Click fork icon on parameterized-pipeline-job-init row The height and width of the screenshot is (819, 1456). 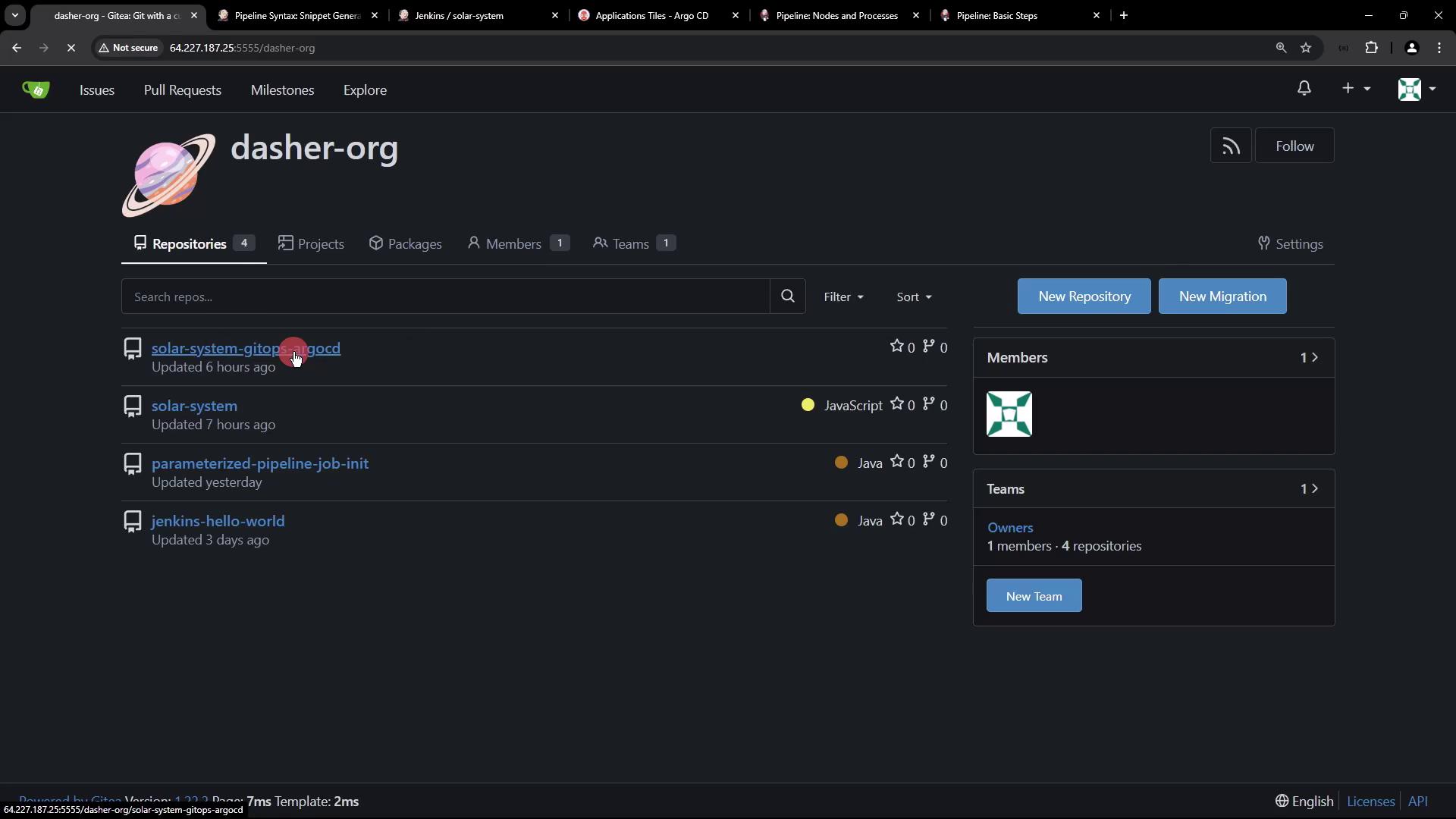click(x=929, y=462)
